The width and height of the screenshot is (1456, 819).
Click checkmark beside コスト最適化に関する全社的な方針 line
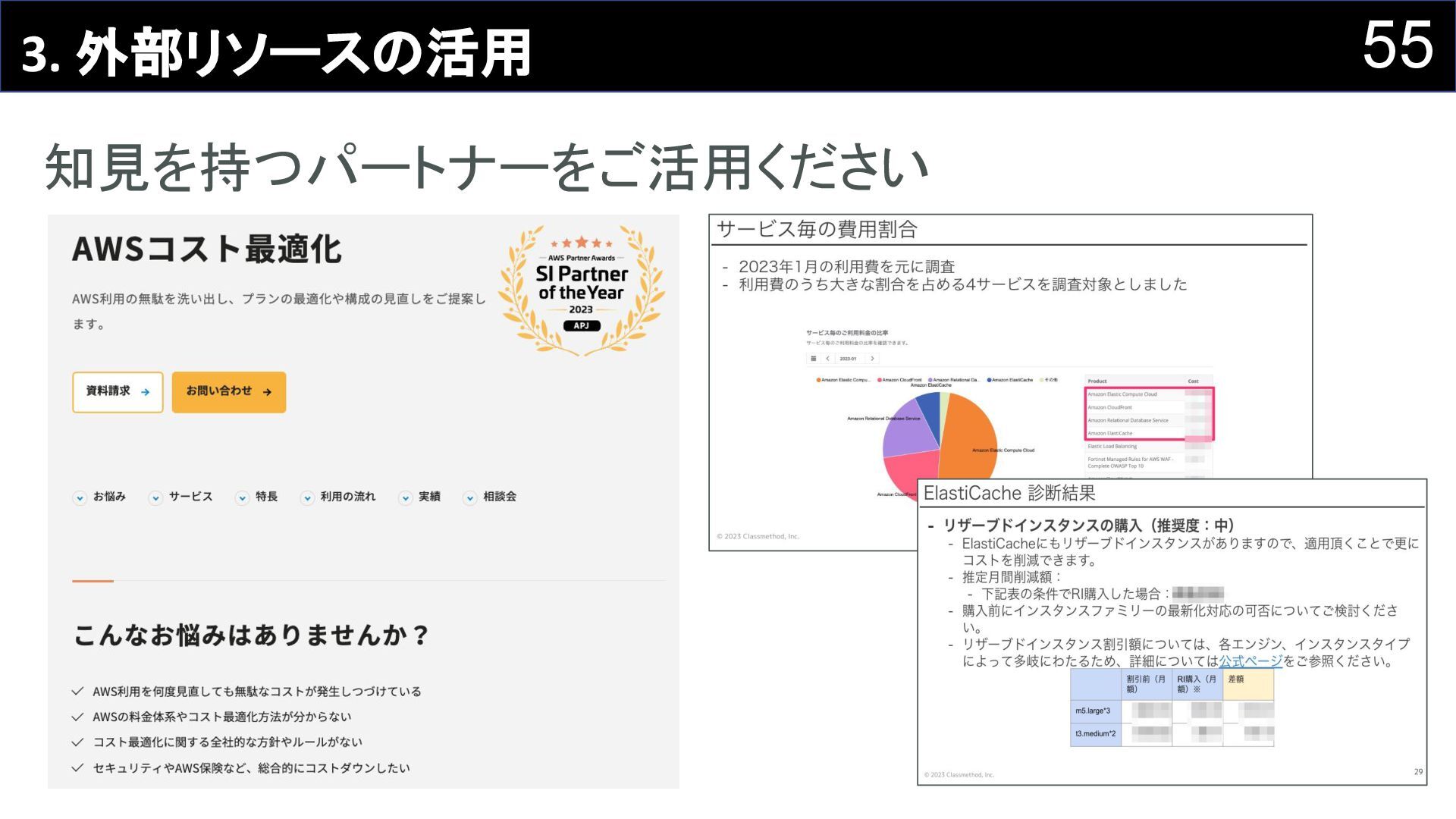click(x=77, y=742)
